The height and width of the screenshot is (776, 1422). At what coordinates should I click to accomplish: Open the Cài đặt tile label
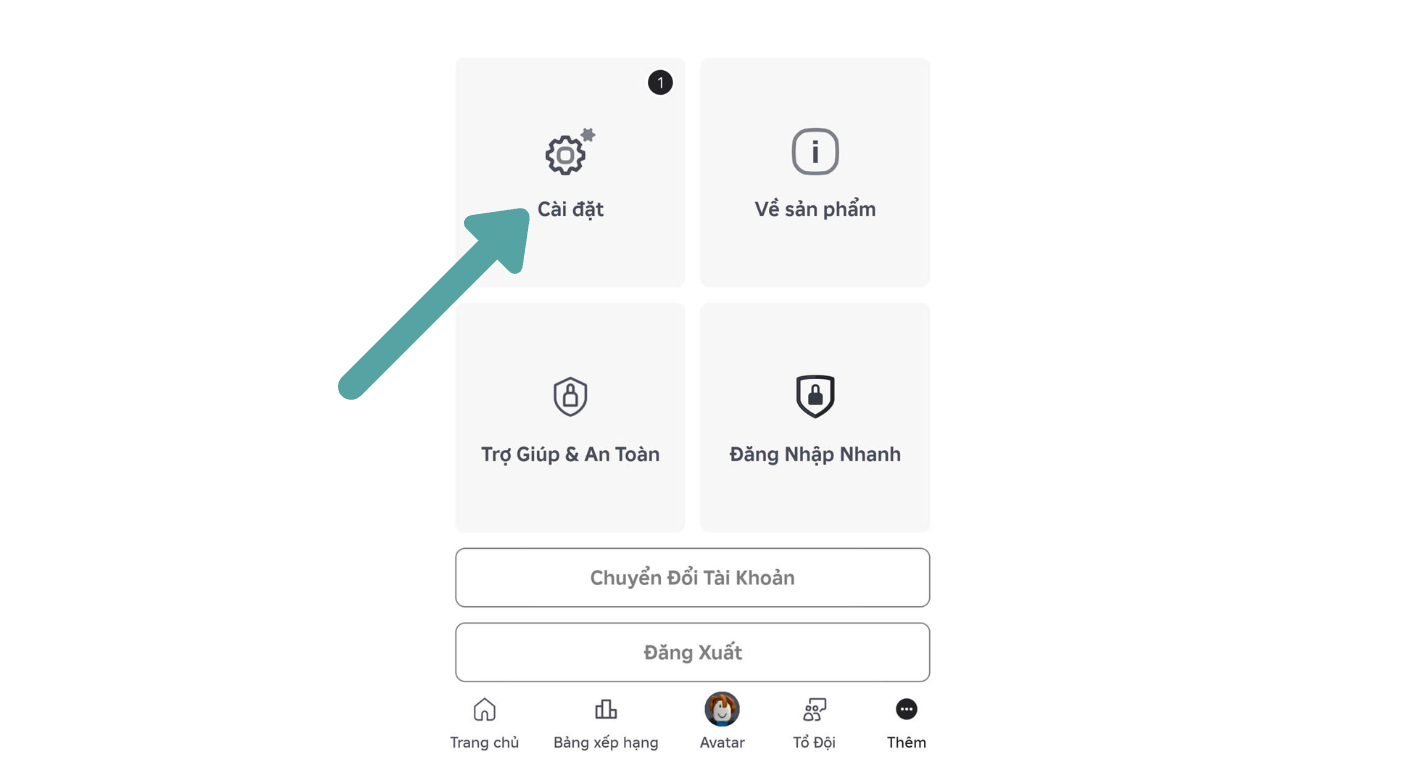click(570, 209)
